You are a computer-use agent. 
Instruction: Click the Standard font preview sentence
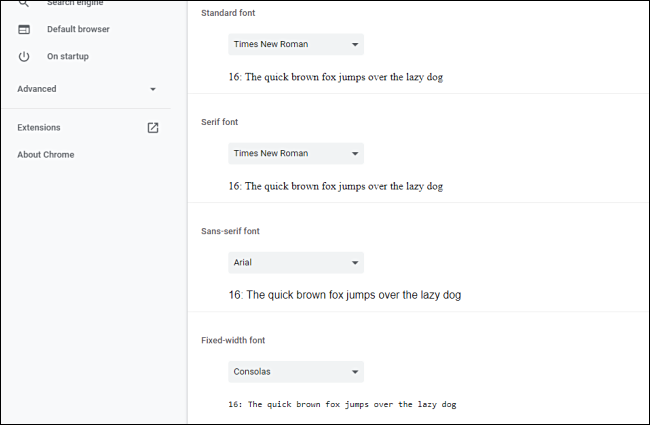(335, 76)
